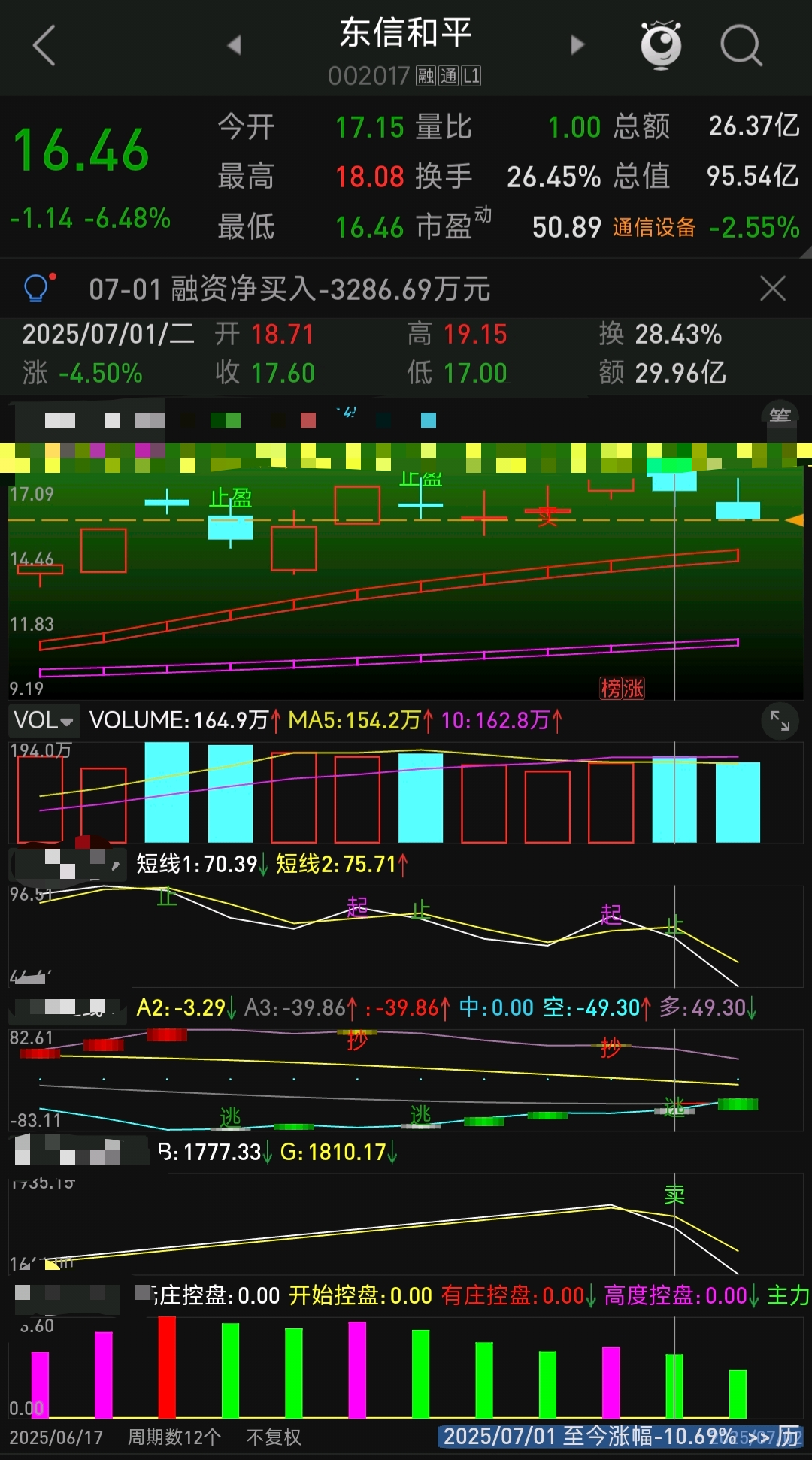
Task: Expand quote panel via corner triangle
Action: tap(805, 252)
